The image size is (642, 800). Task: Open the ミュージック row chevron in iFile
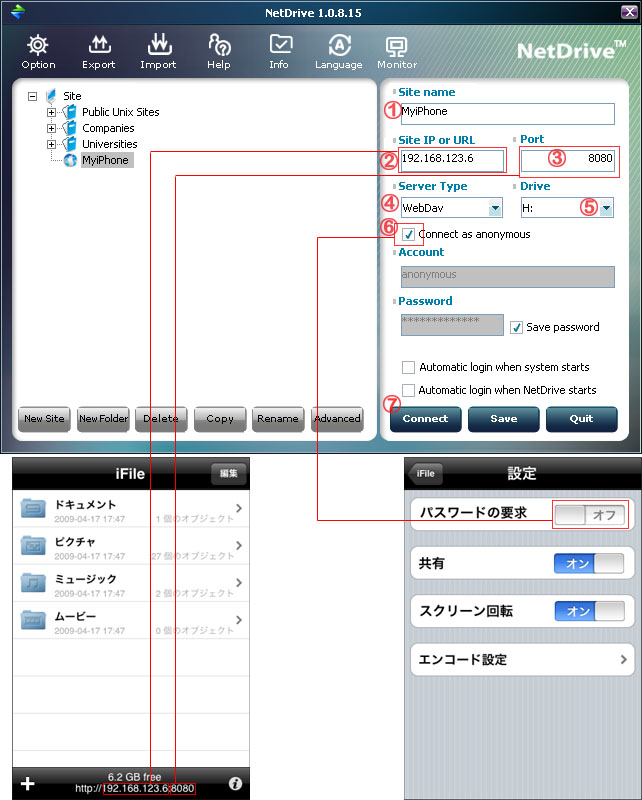click(239, 582)
